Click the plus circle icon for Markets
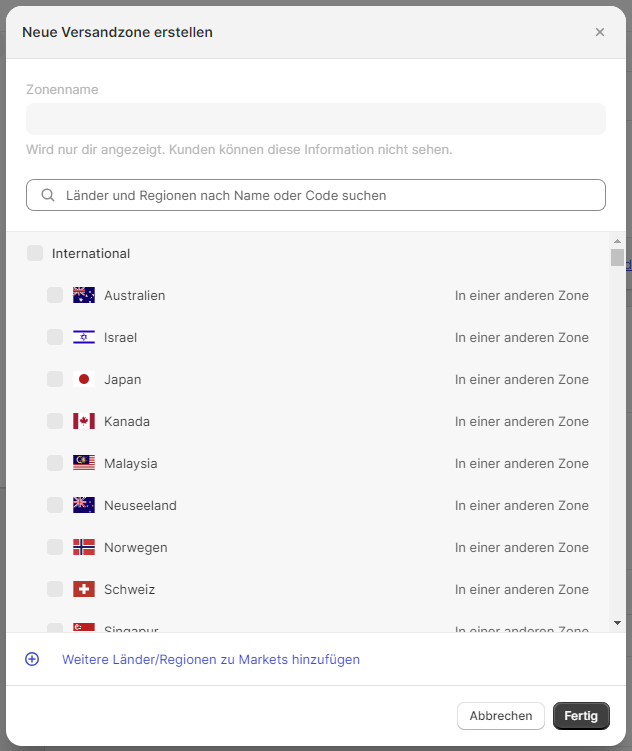632x751 pixels. tap(32, 659)
